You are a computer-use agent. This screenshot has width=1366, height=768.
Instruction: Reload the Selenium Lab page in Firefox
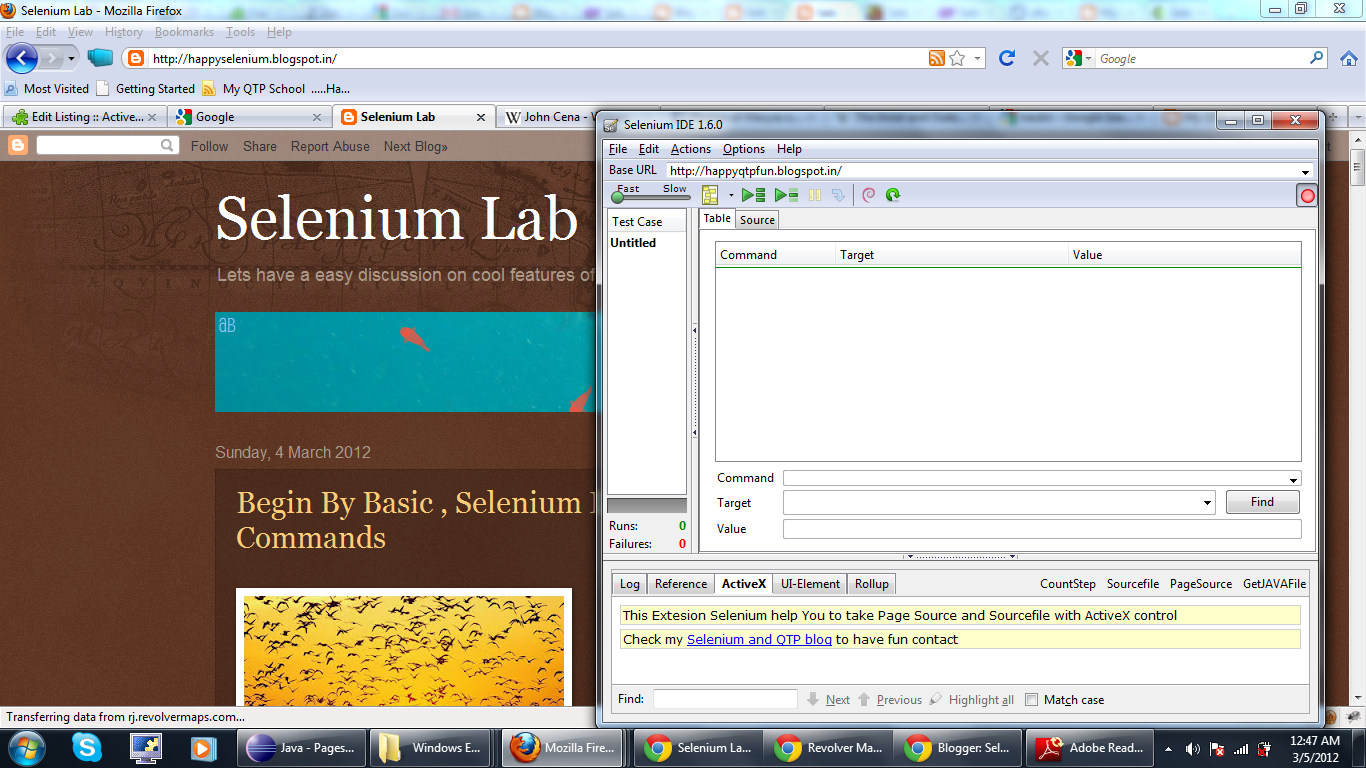1006,58
